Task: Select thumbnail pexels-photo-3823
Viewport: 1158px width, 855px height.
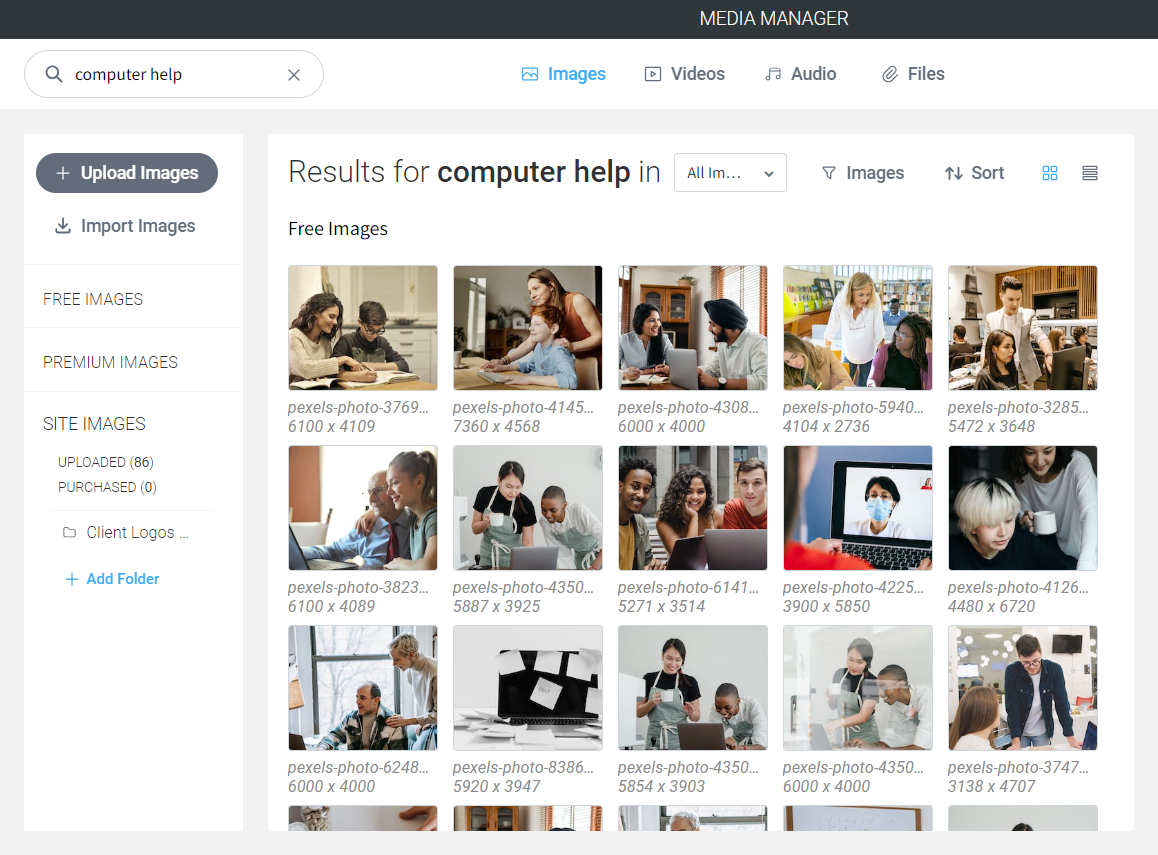Action: pyautogui.click(x=363, y=508)
